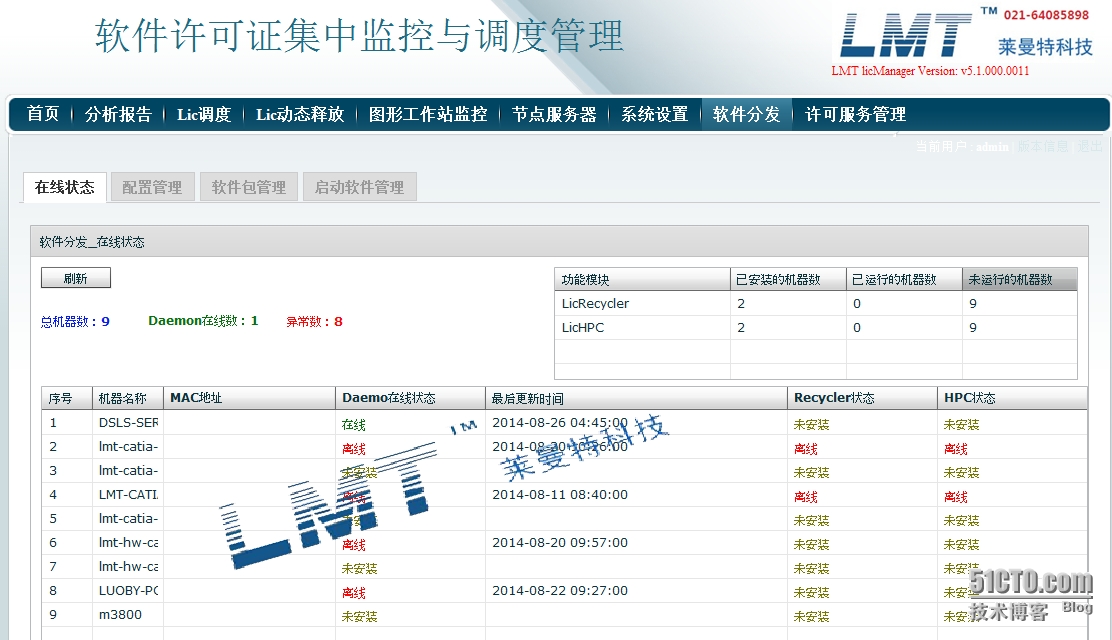Switch to the 配置管理 tab
This screenshot has width=1112, height=640.
(x=152, y=187)
